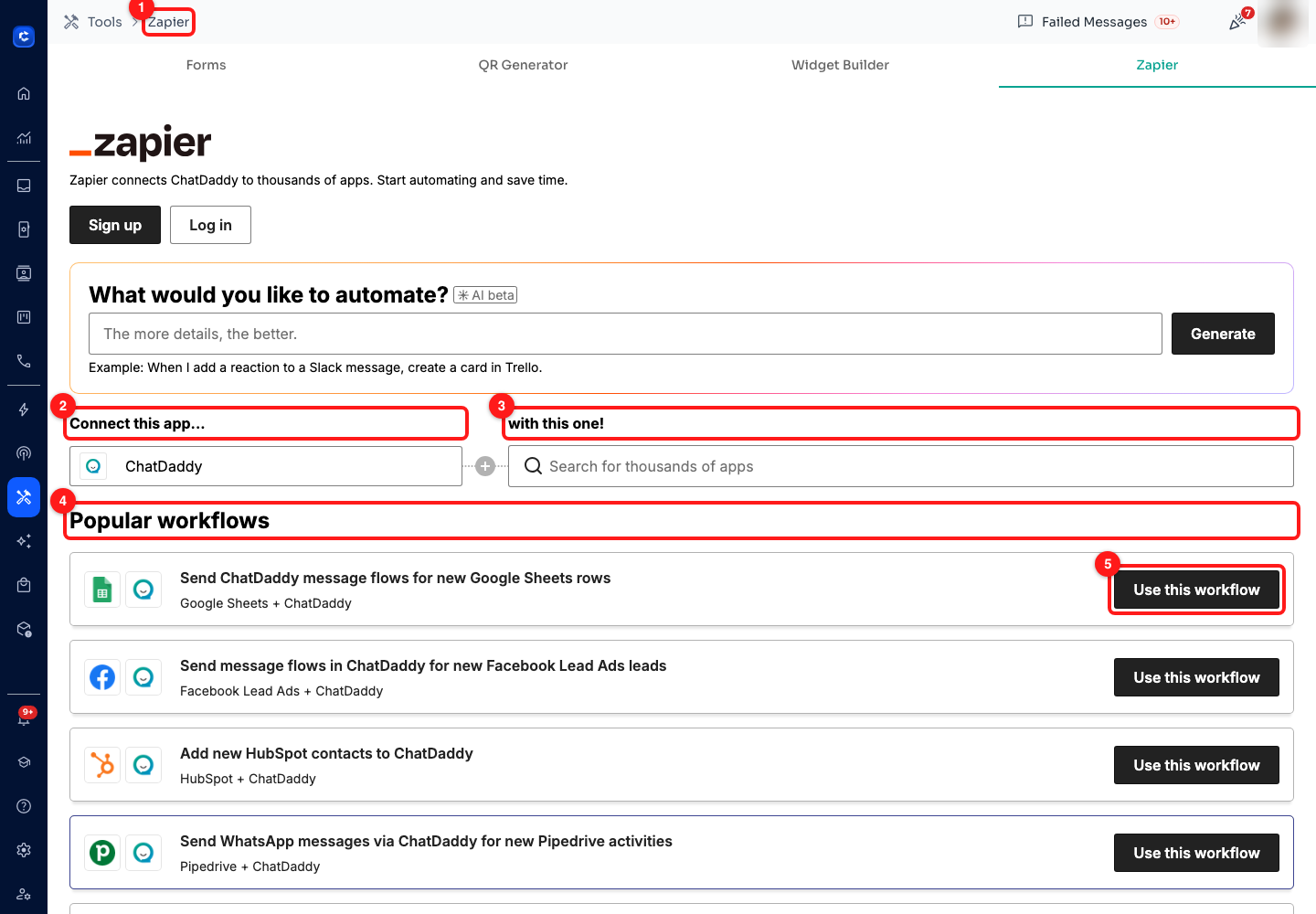Open the AI sparkles icon in sidebar

point(24,541)
